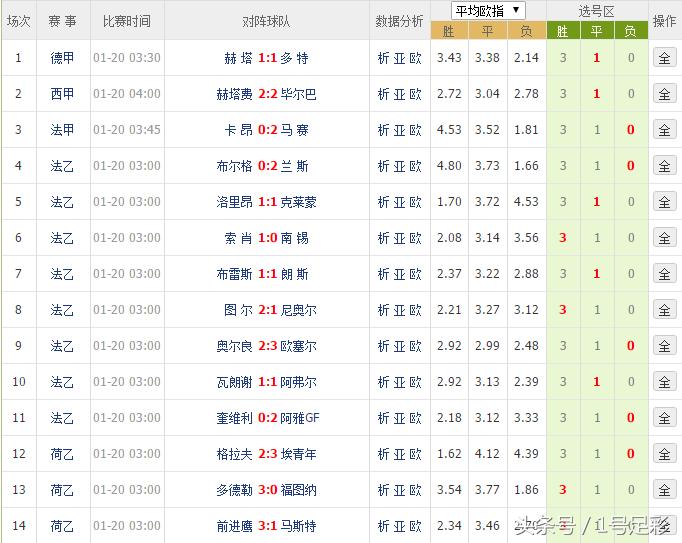The width and height of the screenshot is (682, 543).
Task: Click 德甲 league label in row 1
Action: (62, 58)
